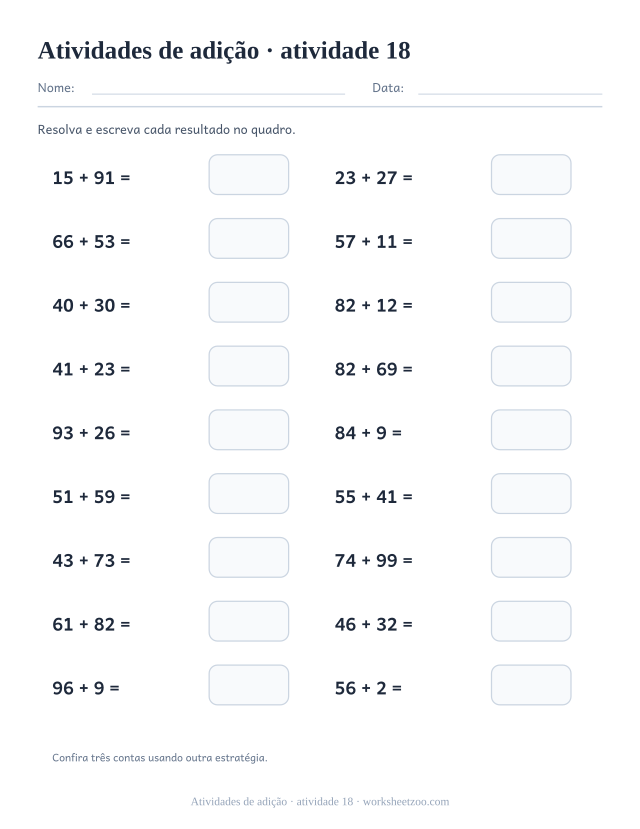Click the answer box for 43 + 73
This screenshot has height=829, width=640.
(248, 557)
